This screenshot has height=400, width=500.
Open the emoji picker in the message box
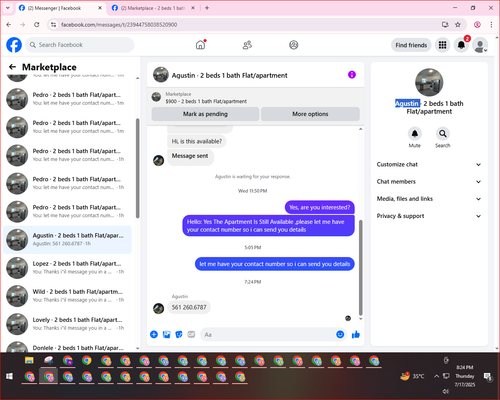(x=340, y=334)
